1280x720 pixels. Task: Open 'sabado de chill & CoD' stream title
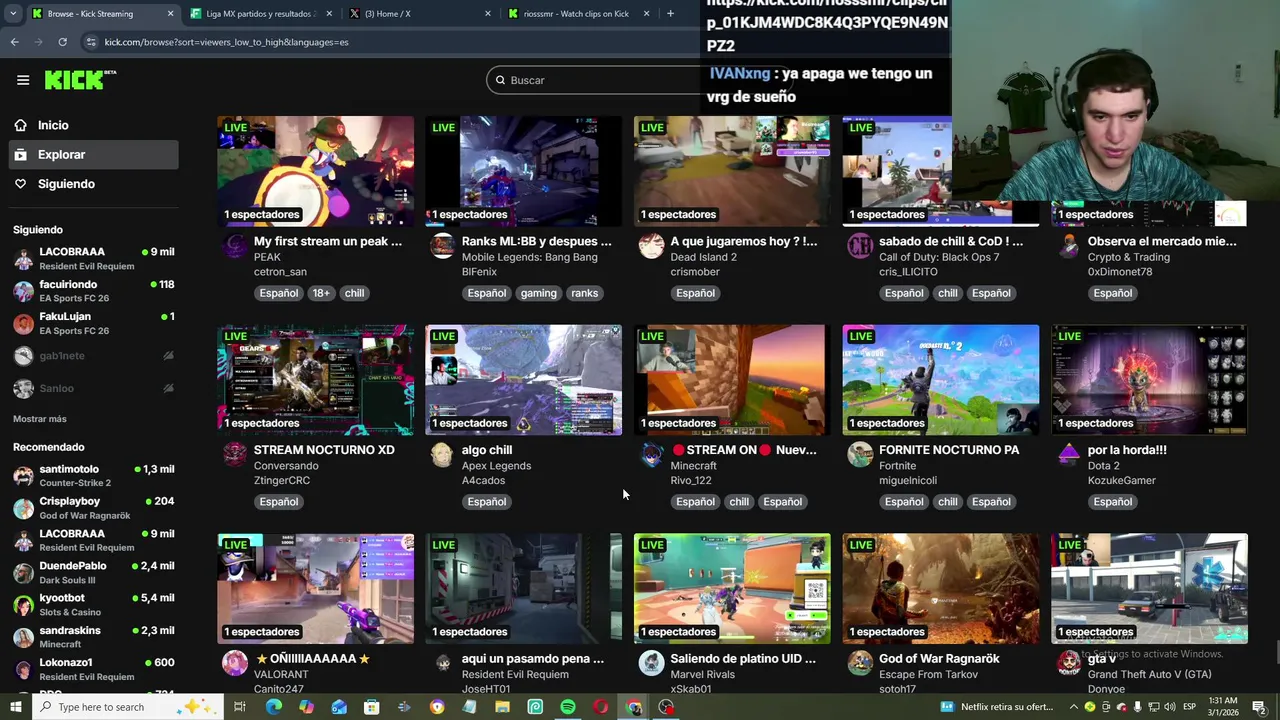coord(951,241)
